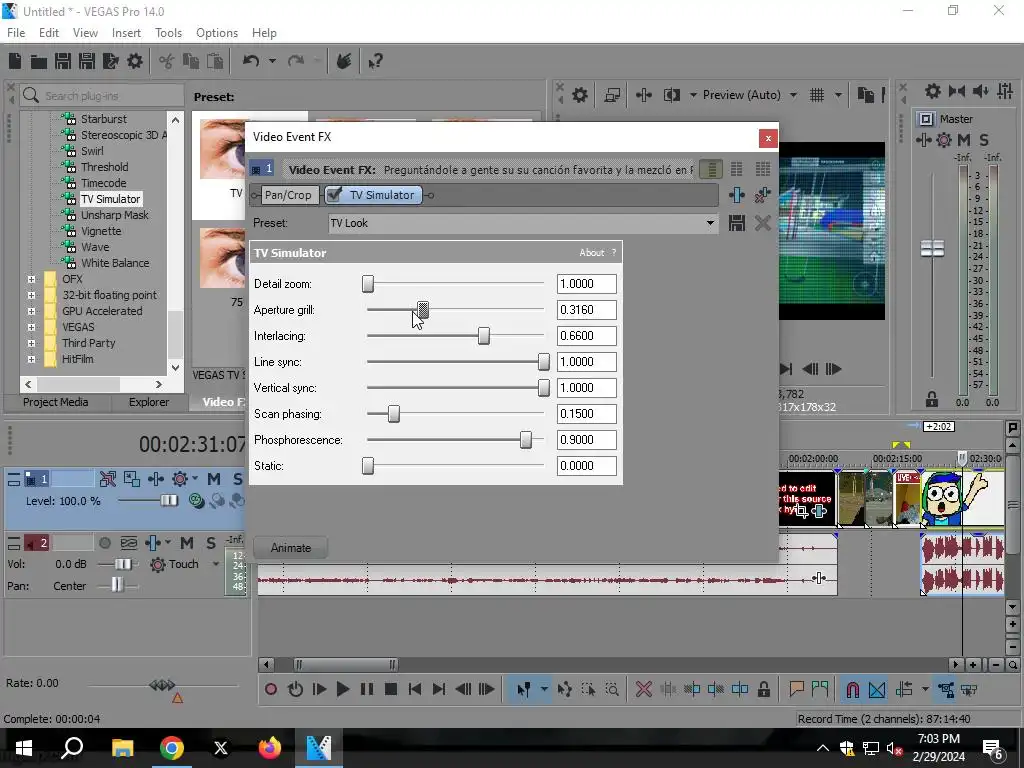Select TV Simulator in the plug-in list
The width and height of the screenshot is (1024, 768).
click(110, 199)
